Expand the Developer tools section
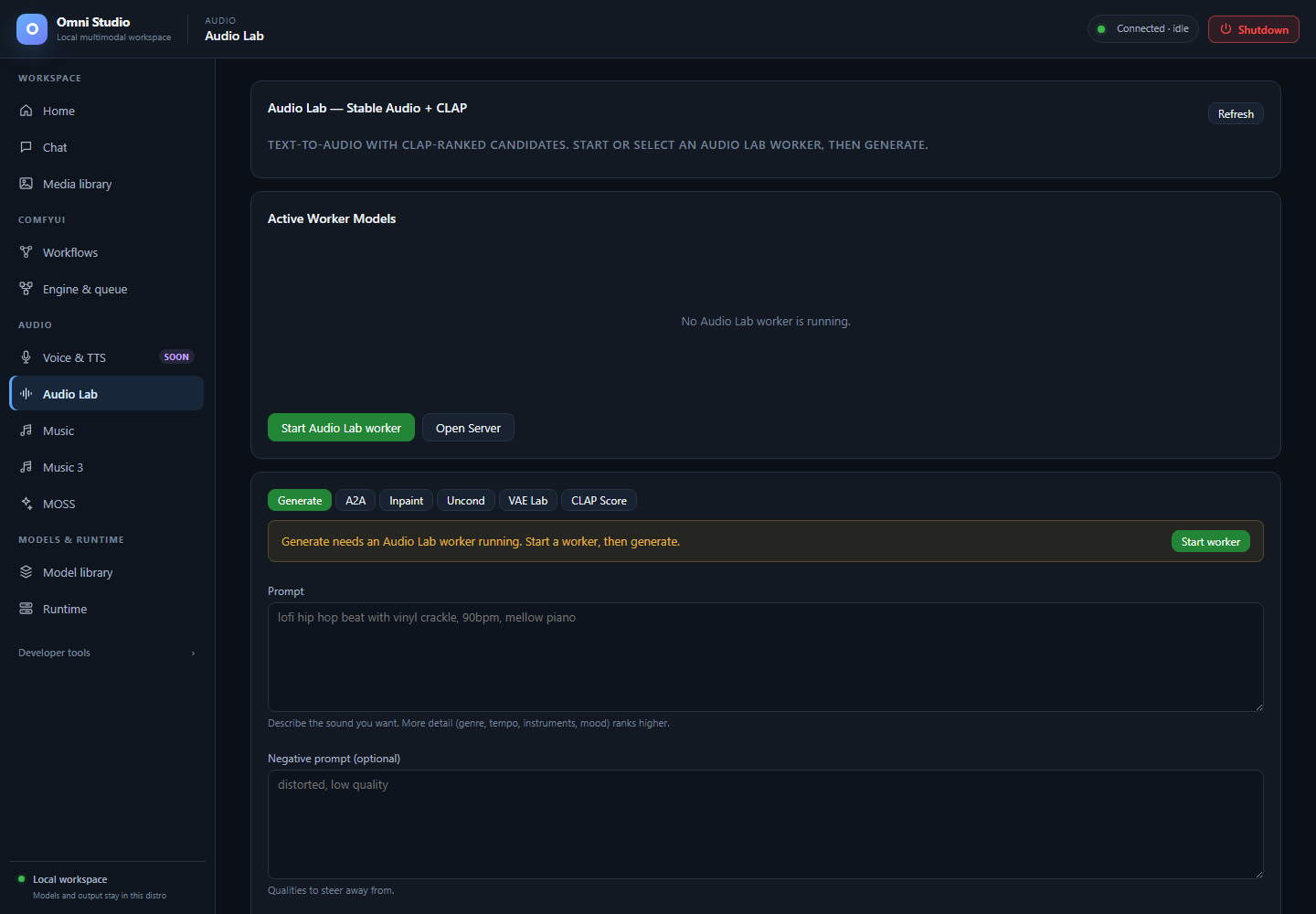This screenshot has height=914, width=1316. [107, 653]
